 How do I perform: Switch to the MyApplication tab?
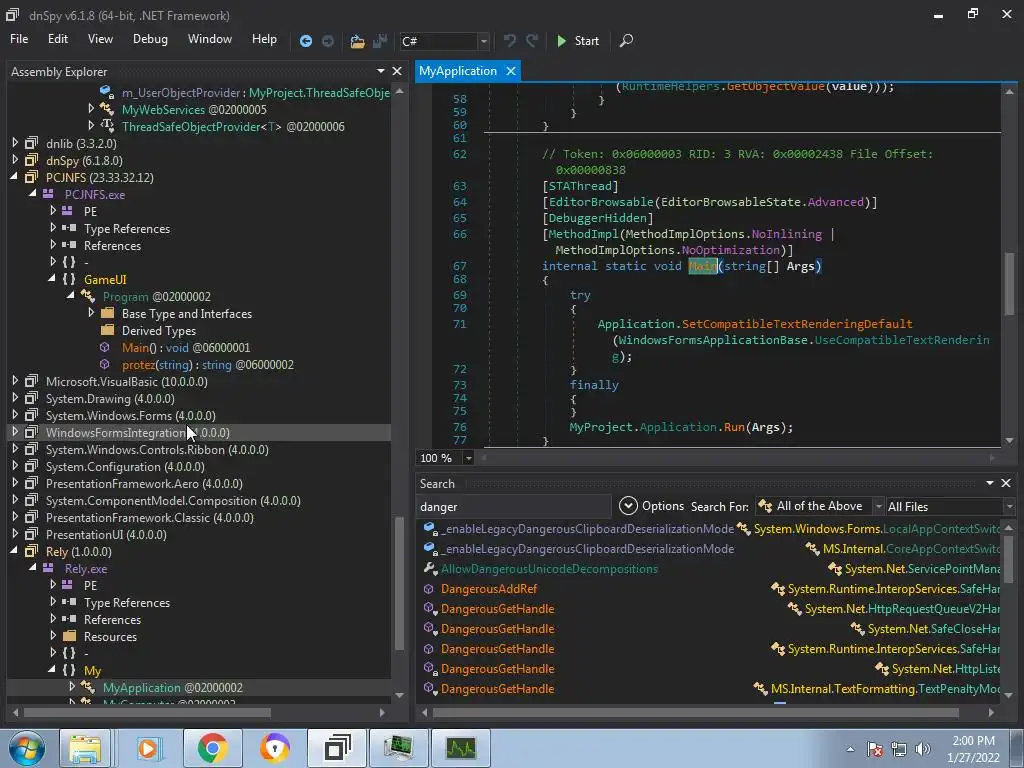[458, 71]
